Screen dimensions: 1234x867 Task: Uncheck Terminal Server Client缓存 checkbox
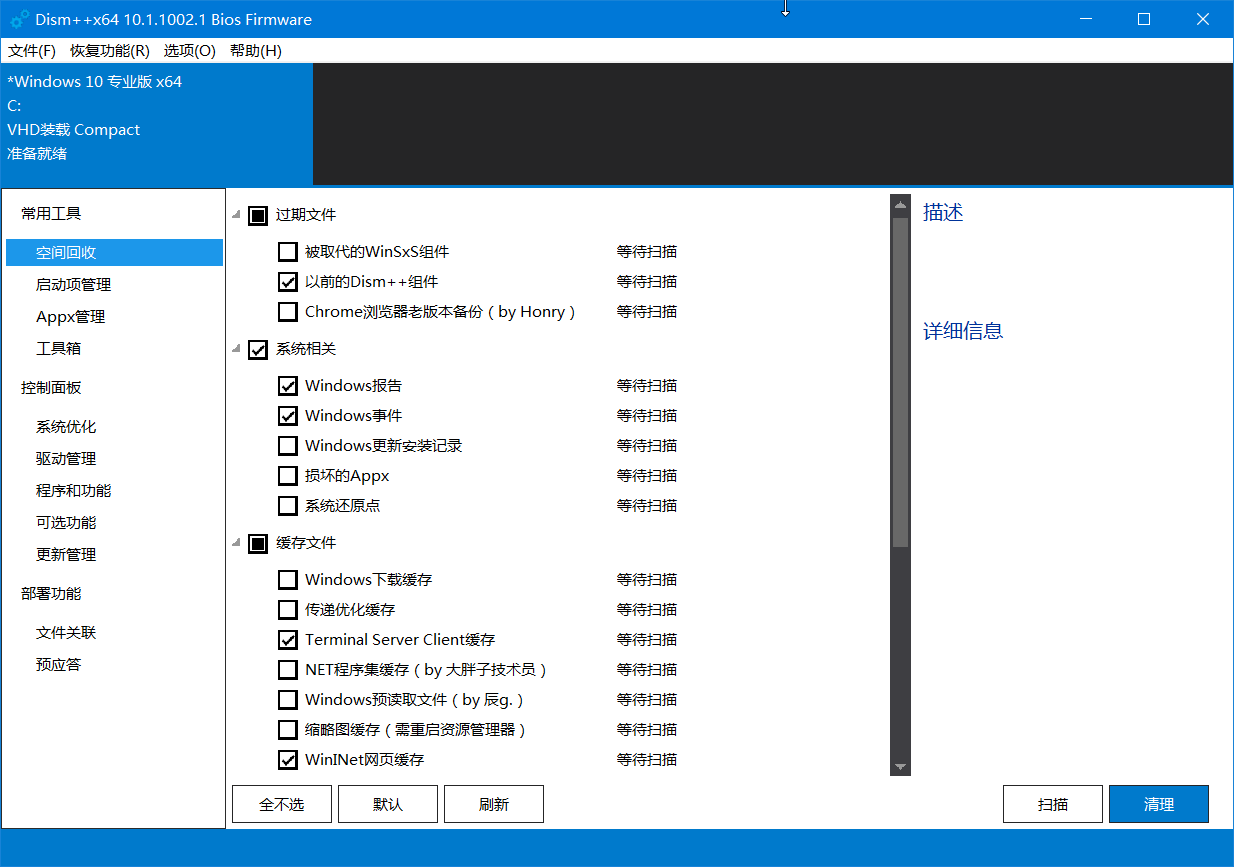[x=288, y=640]
